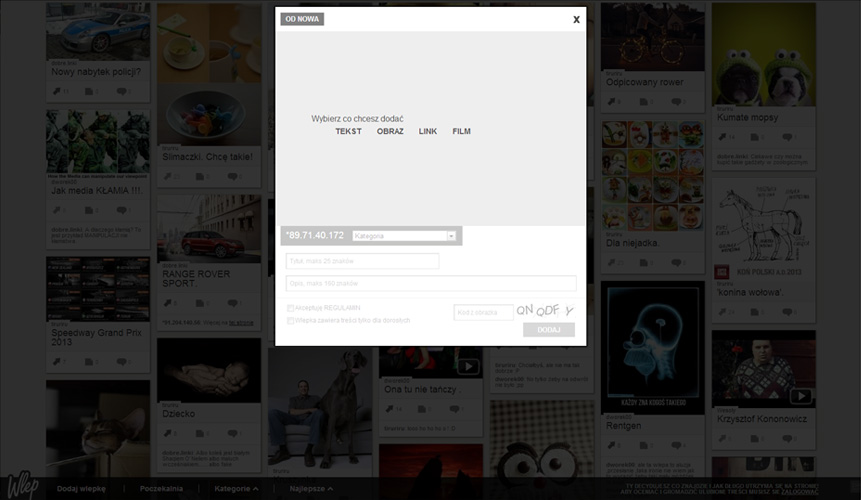Check the adults-only content checkbox

coord(290,321)
